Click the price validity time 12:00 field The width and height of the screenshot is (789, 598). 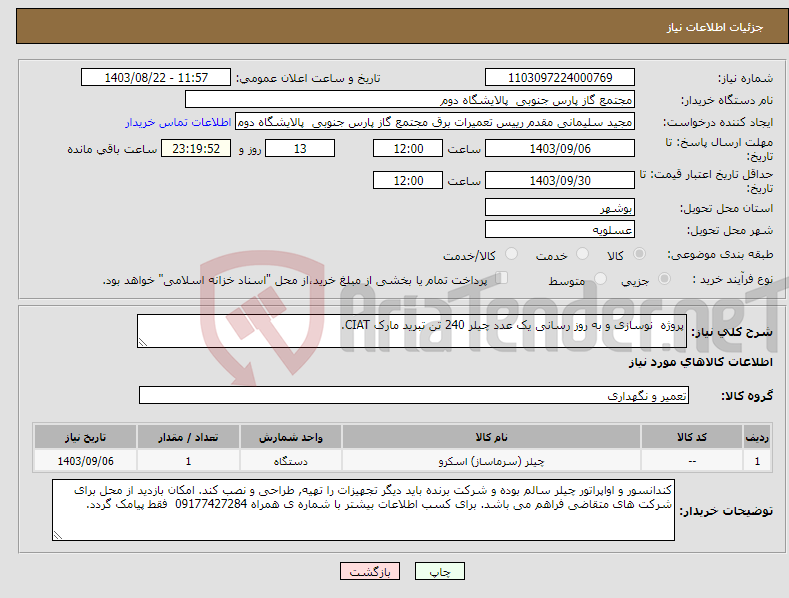pyautogui.click(x=408, y=180)
